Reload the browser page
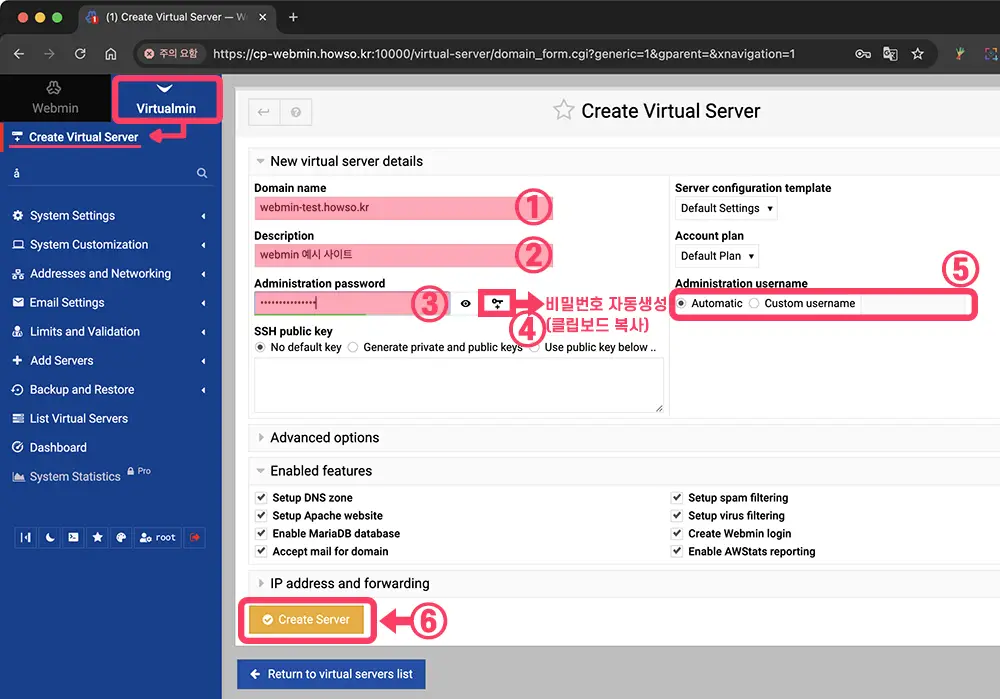Screen dimensions: 1000x699 80,54
